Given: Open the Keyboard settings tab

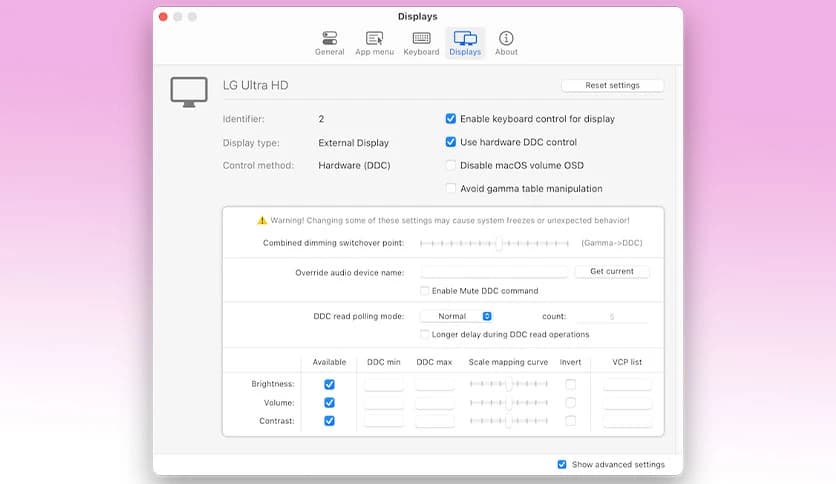Looking at the screenshot, I should [421, 43].
